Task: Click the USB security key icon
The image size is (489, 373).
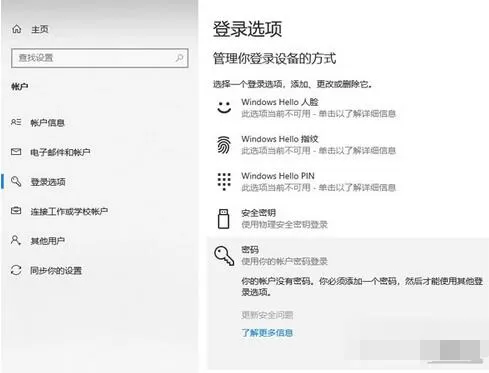Action: pos(223,219)
